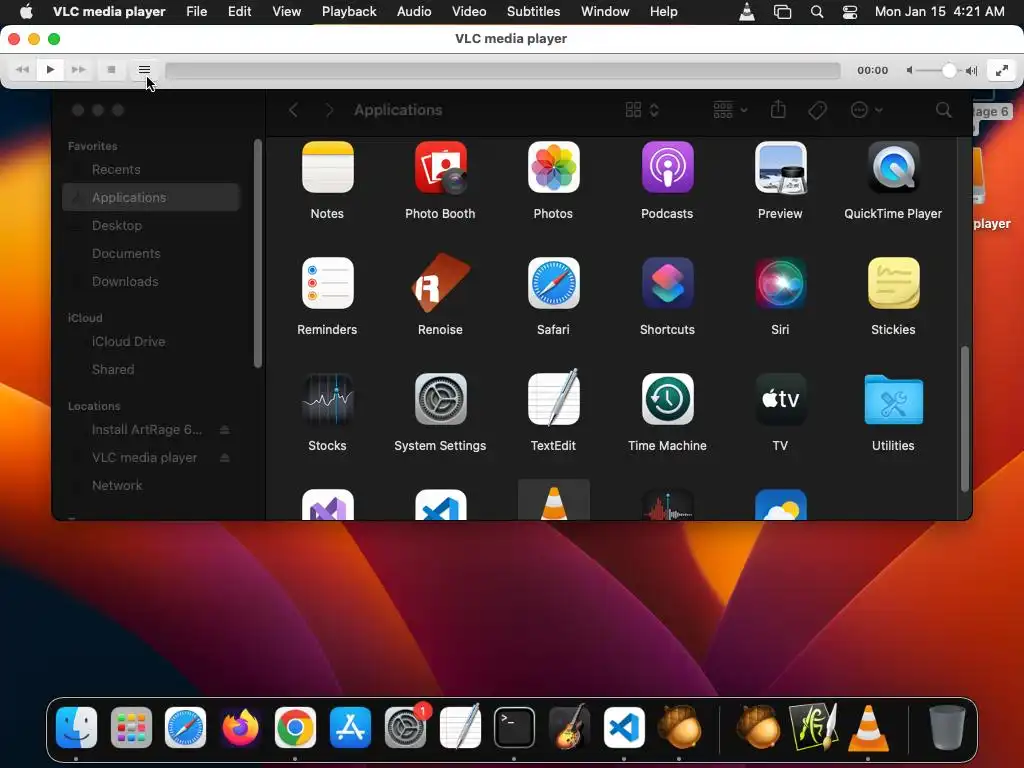The height and width of the screenshot is (768, 1024).
Task: Open the Subtitles menu
Action: 533,12
